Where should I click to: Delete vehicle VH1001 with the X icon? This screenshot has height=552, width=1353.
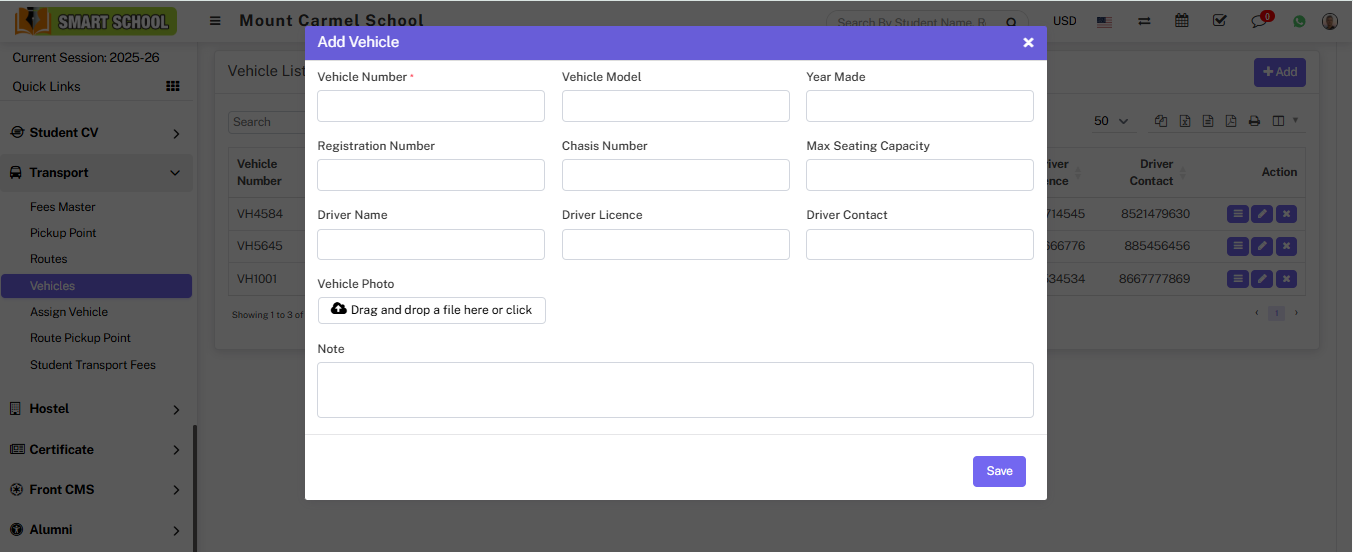1287,279
